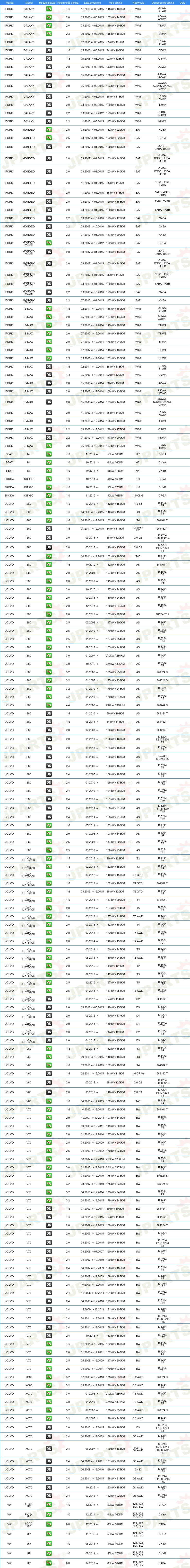
Task: Click diesel ON icon in Galaxy FFWA row
Action: [x=49, y=51]
